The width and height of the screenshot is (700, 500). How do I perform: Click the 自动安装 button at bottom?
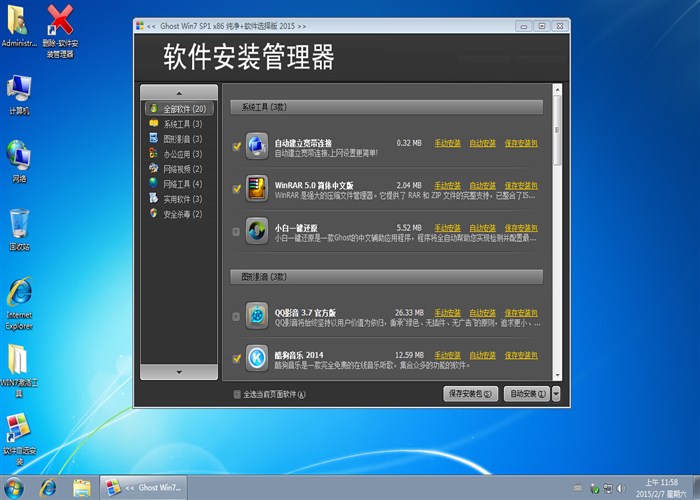coord(527,394)
